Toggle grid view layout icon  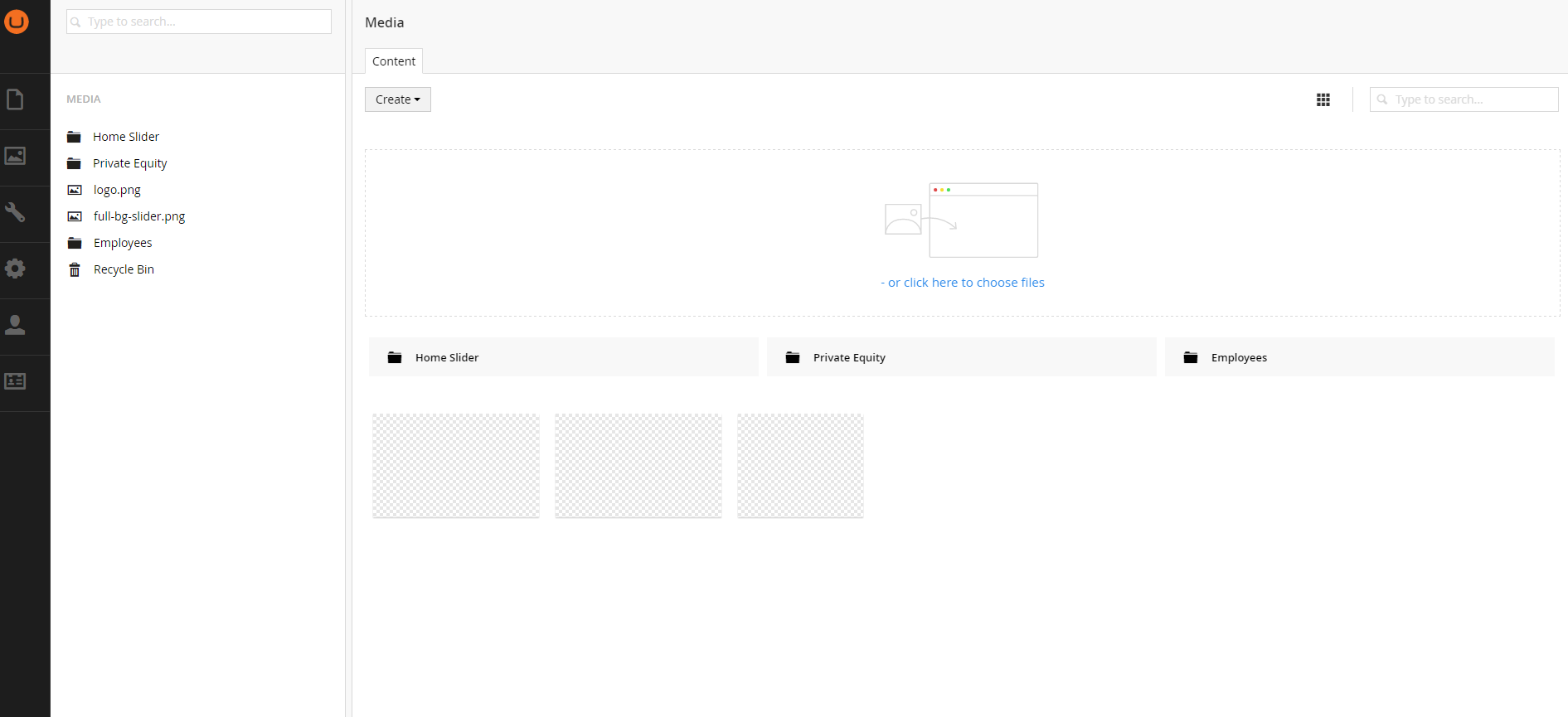(1323, 99)
